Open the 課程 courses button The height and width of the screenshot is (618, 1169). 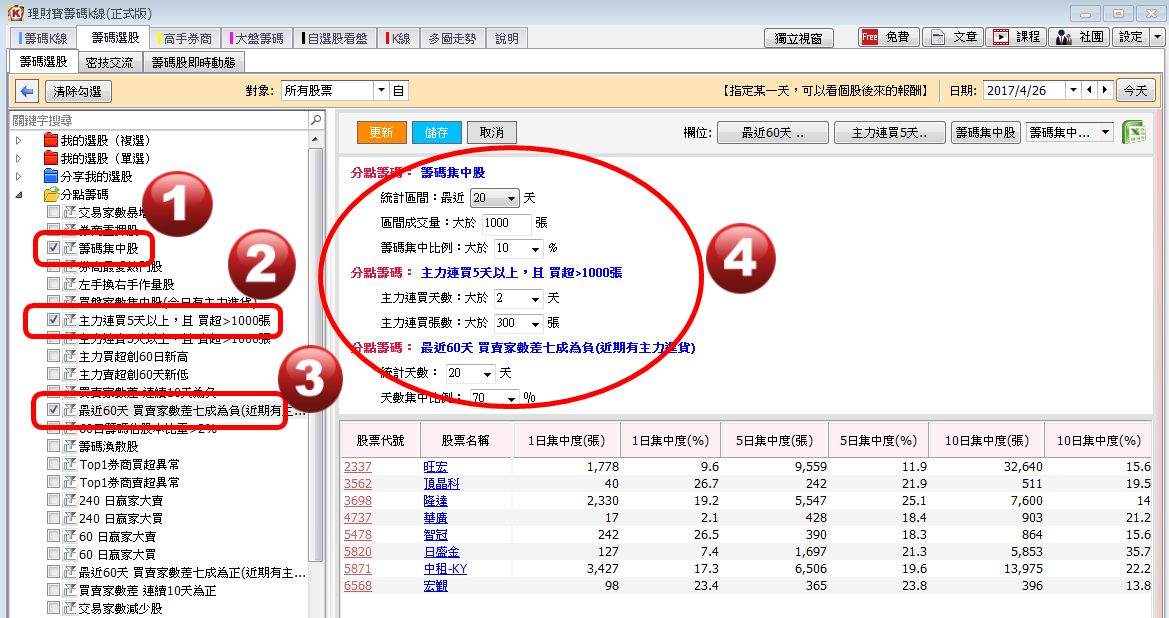(1015, 37)
